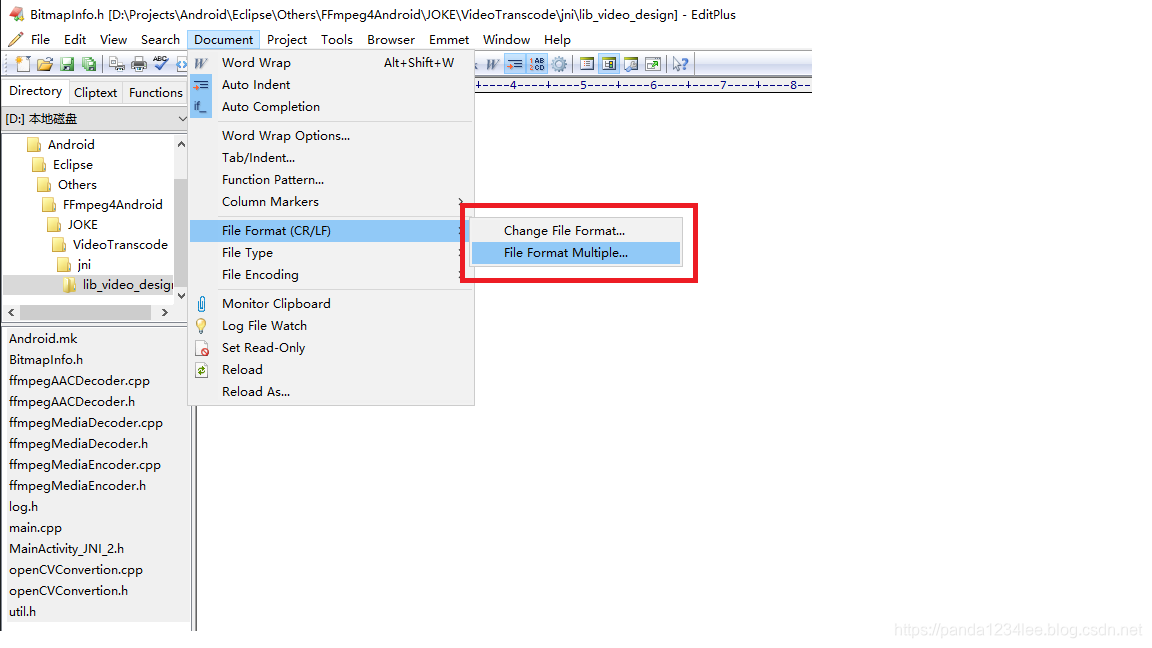1152x648 pixels.
Task: Expand the Column Markers submenu
Action: click(x=331, y=201)
